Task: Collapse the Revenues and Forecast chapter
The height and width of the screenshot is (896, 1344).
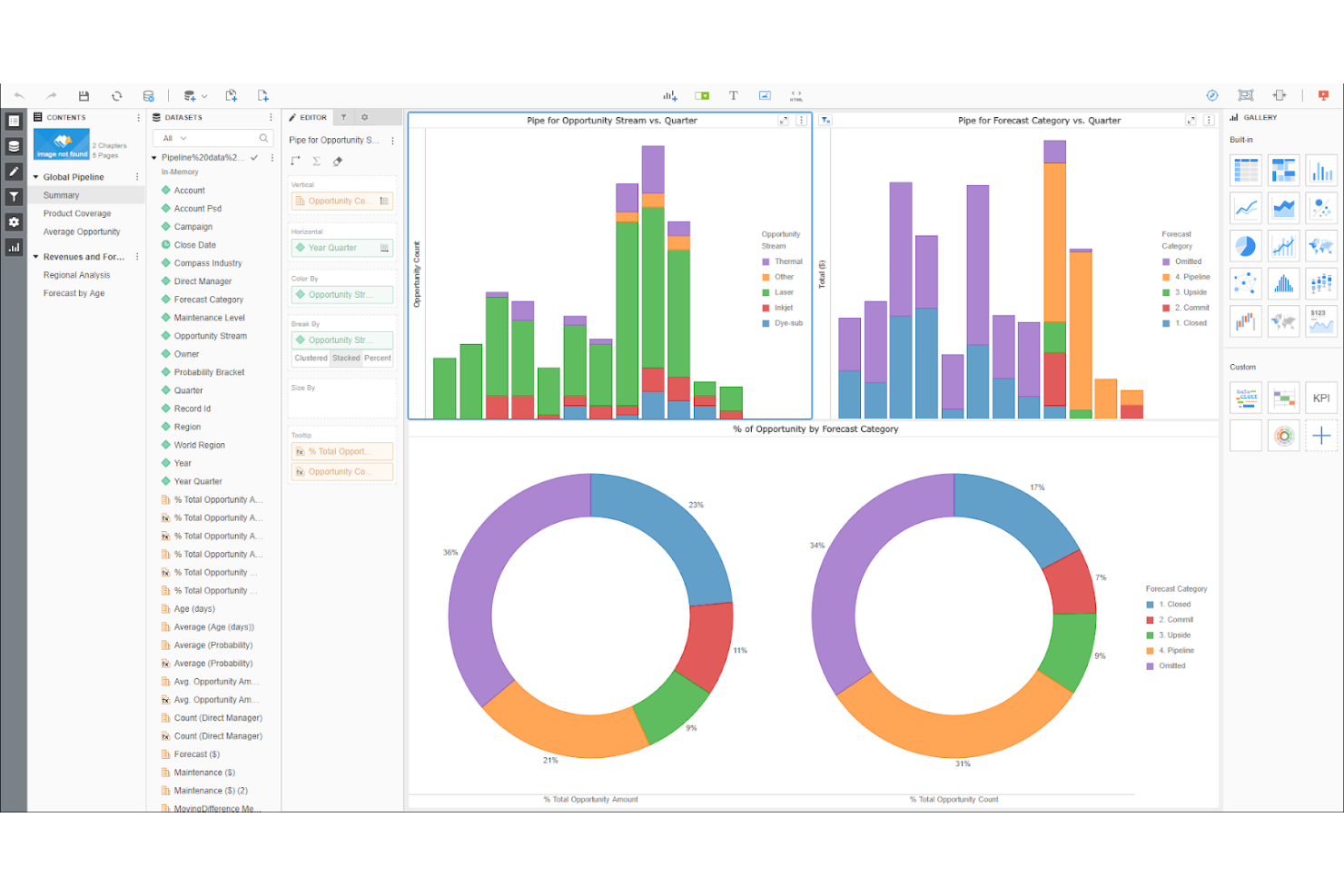Action: pyautogui.click(x=35, y=257)
